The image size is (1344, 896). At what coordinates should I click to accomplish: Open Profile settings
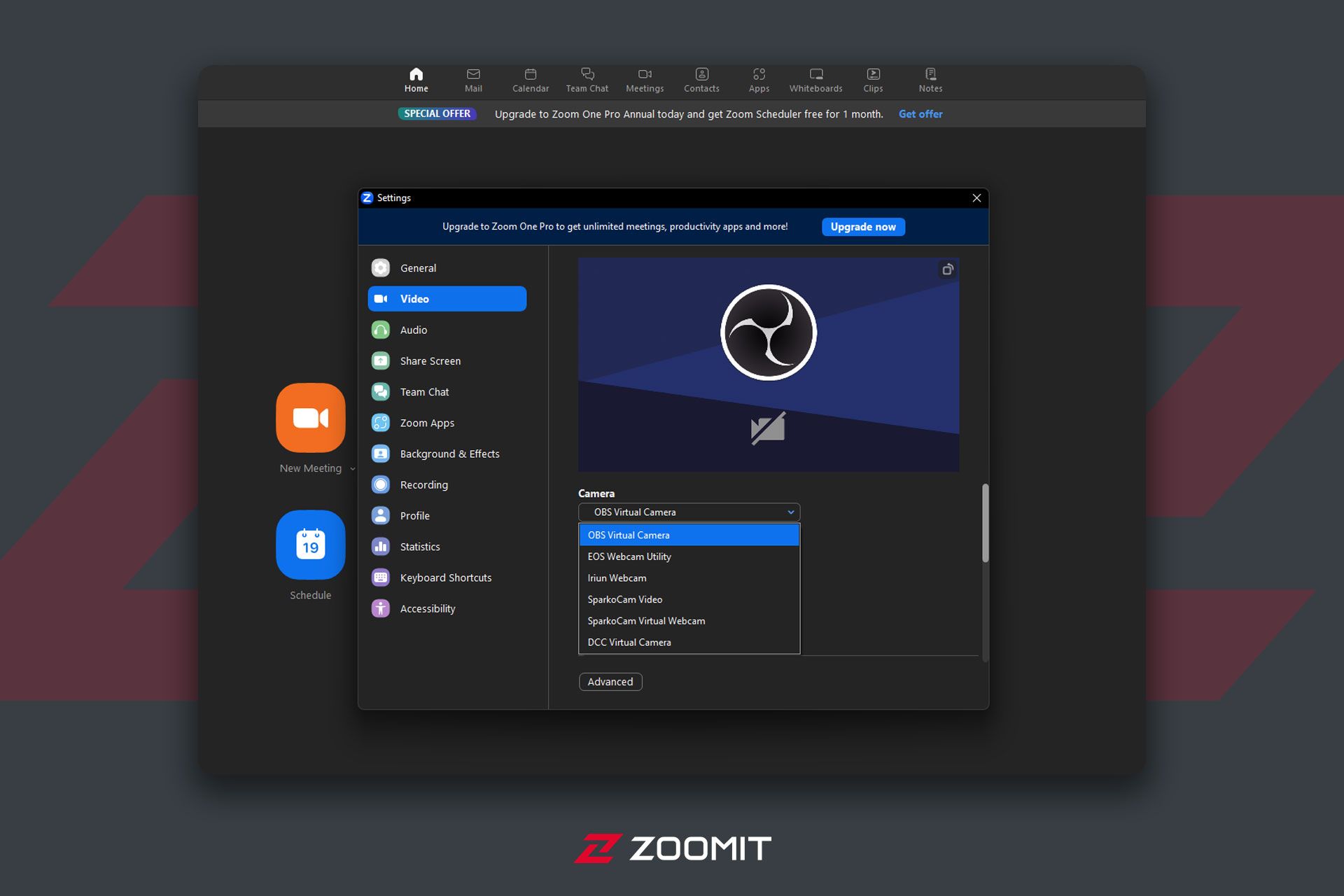pos(447,516)
